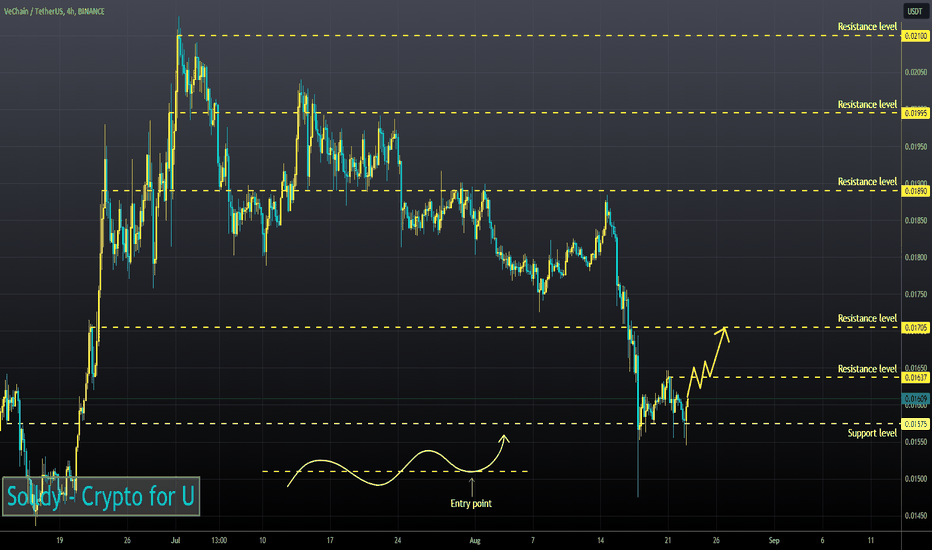Click the 17 date on time axis
The image size is (932, 550).
pos(330,540)
